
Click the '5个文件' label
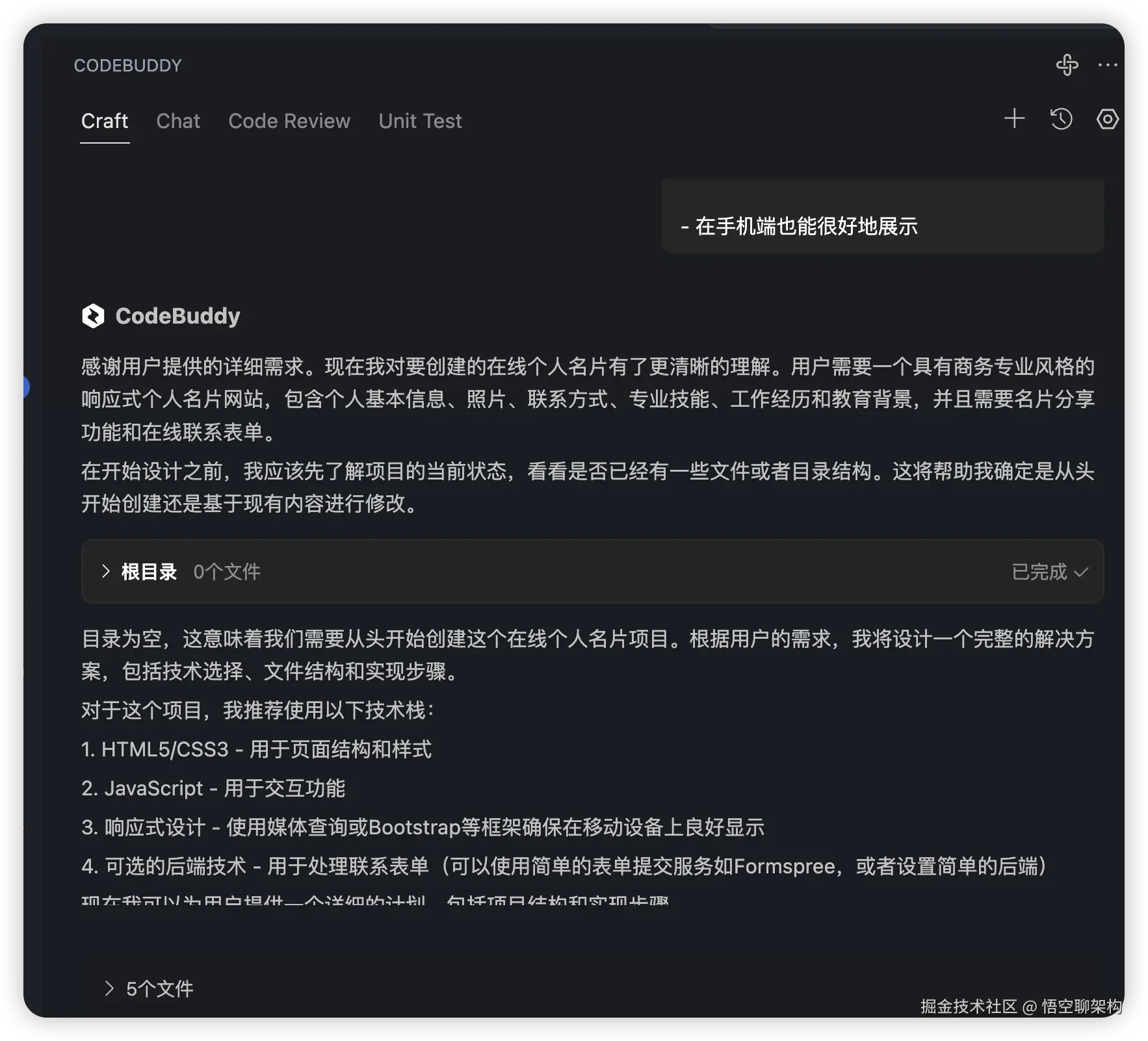(x=159, y=988)
